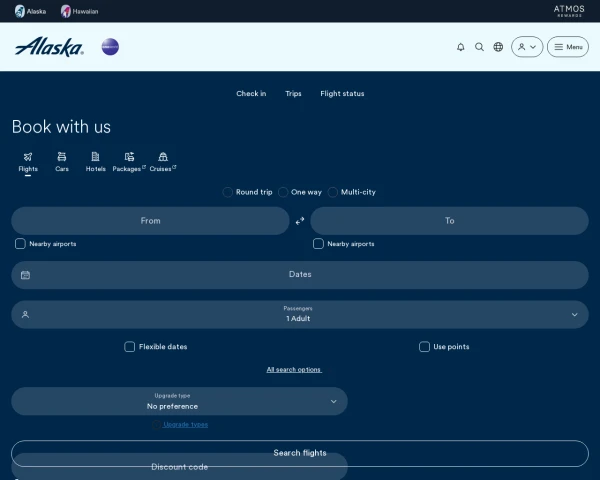Click the globe language icon
Screen dimensions: 600x480
click(x=498, y=47)
